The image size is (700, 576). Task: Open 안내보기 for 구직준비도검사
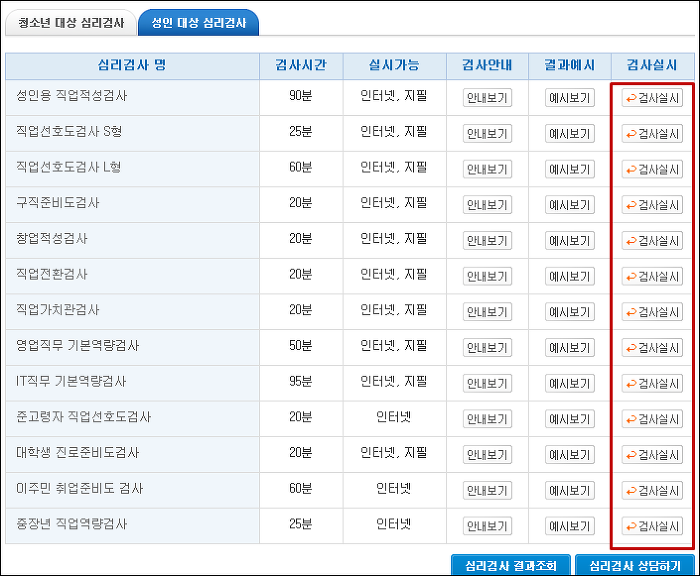click(x=487, y=205)
